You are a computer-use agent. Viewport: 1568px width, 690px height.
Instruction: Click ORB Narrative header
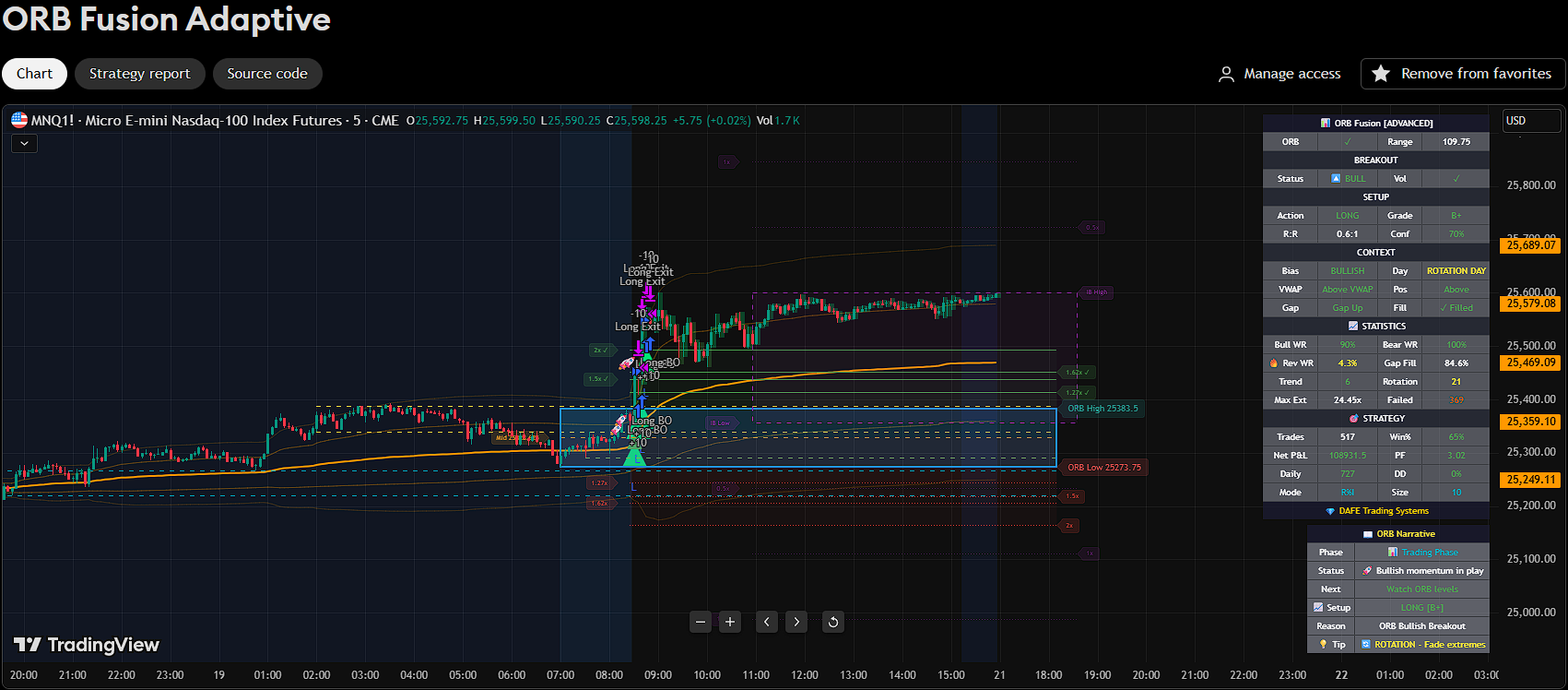point(1398,534)
